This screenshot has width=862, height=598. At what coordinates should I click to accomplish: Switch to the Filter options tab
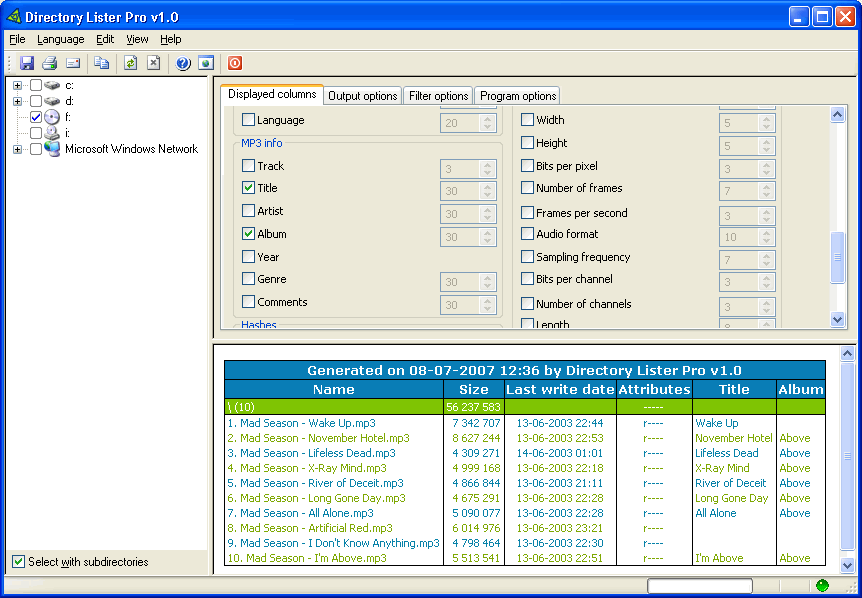pos(438,96)
